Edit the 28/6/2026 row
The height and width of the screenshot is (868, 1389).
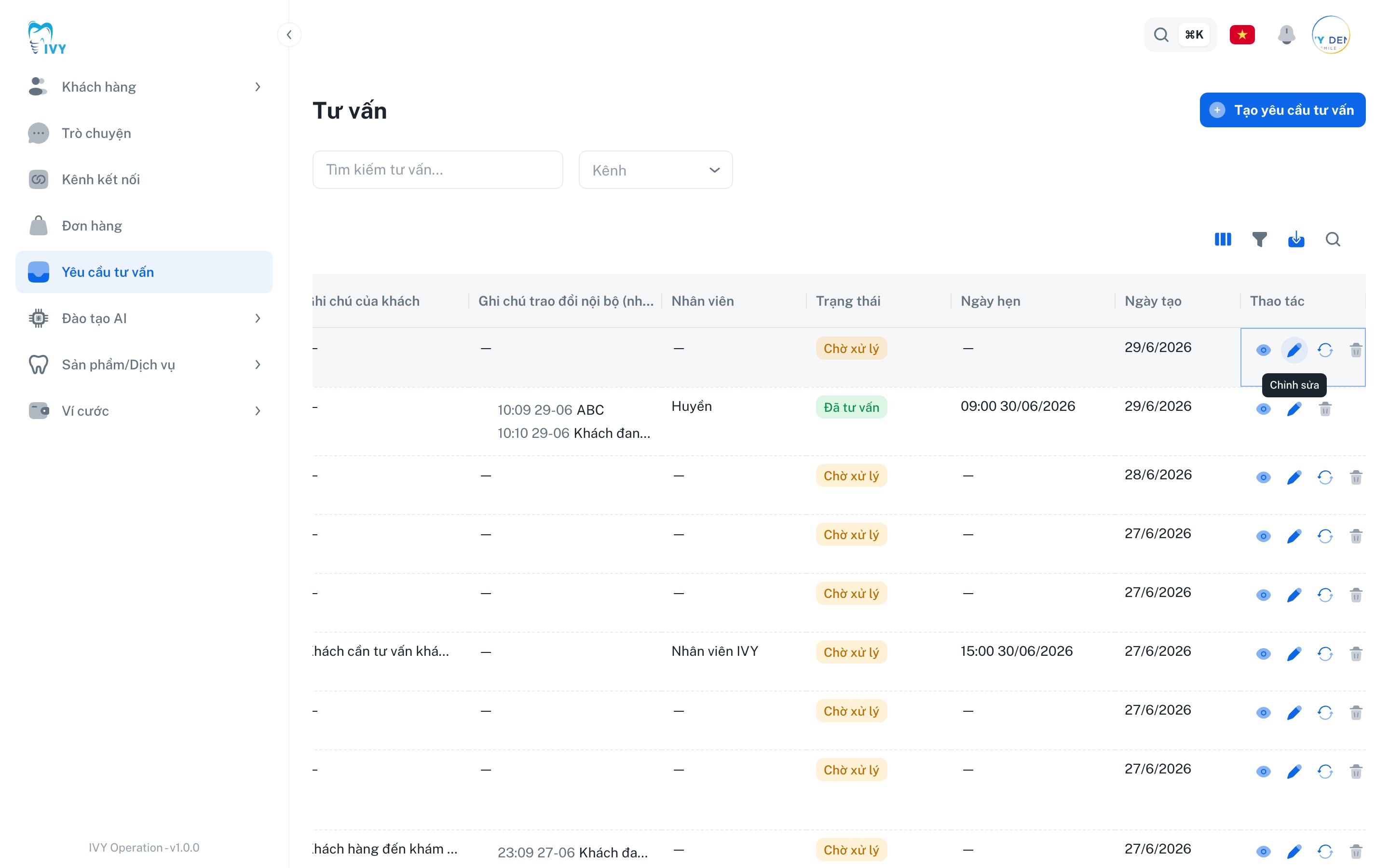click(x=1294, y=477)
